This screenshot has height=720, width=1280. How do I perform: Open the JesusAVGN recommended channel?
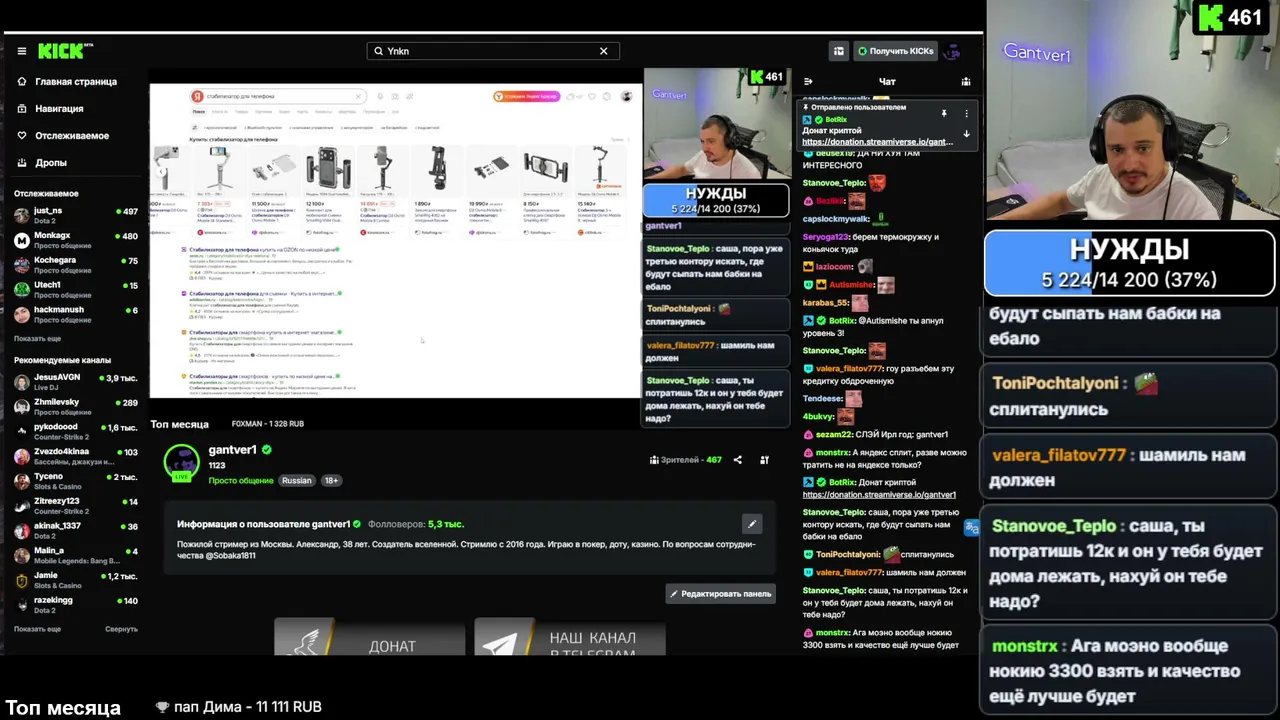76,382
